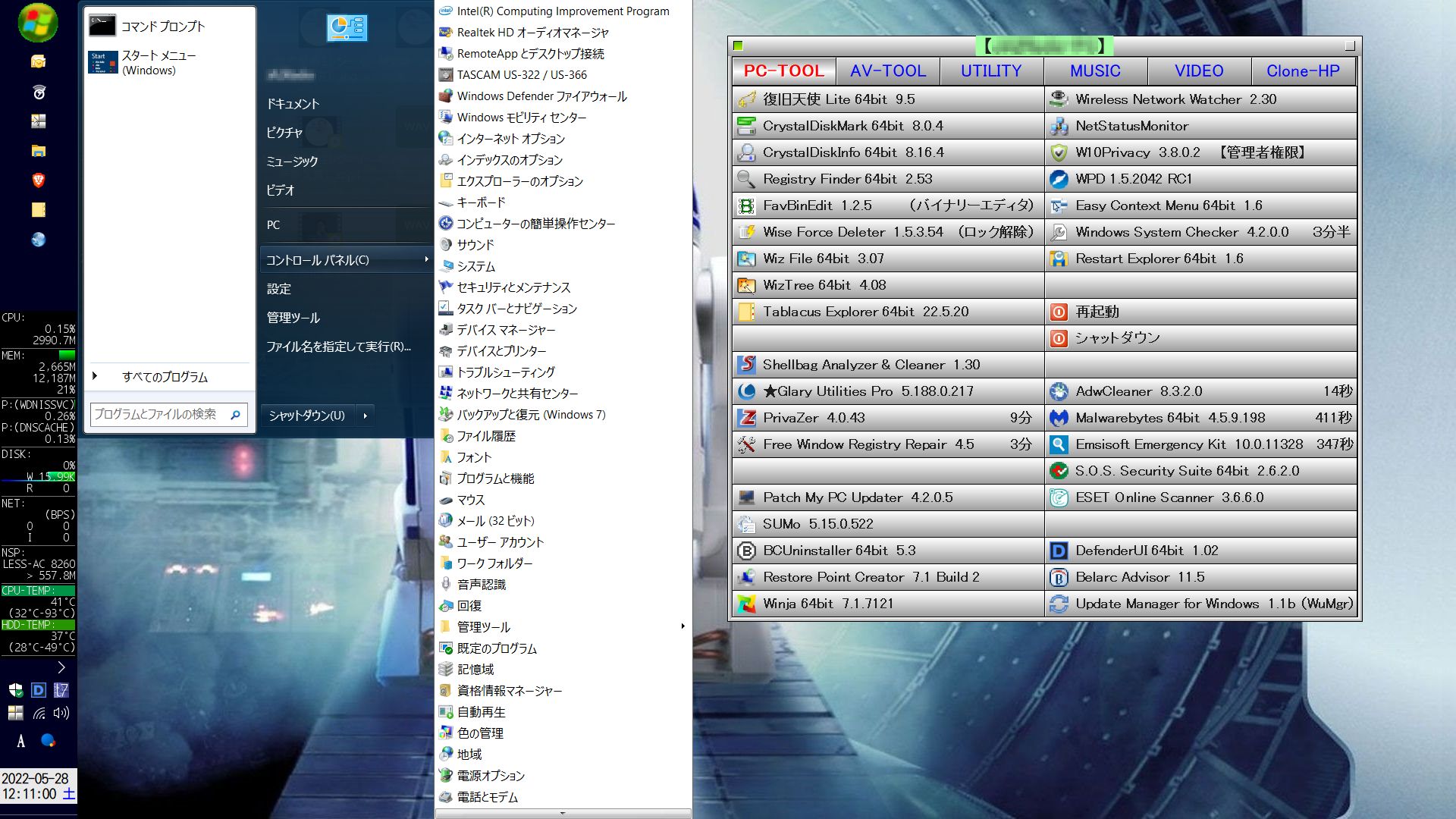
Task: Launch CrystalDiskMark 64bit 8.0.4 icon
Action: pyautogui.click(x=747, y=126)
